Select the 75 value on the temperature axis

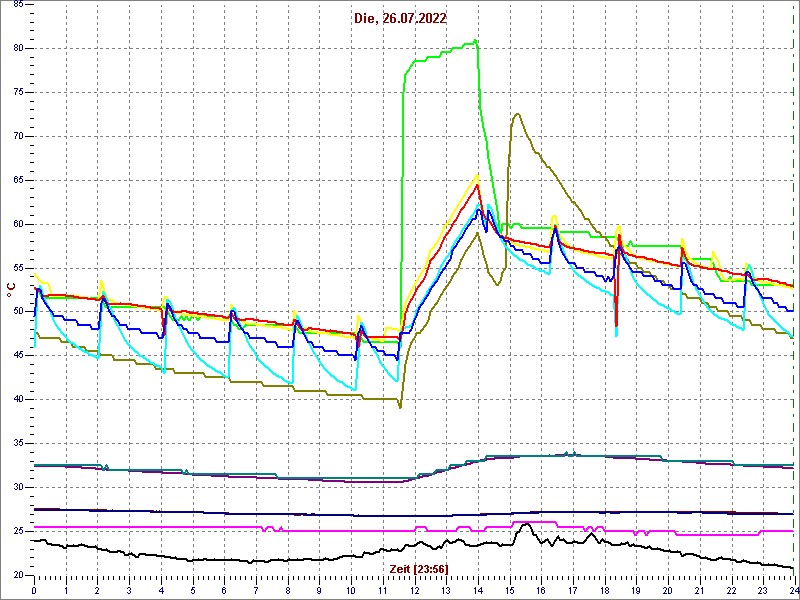click(18, 92)
